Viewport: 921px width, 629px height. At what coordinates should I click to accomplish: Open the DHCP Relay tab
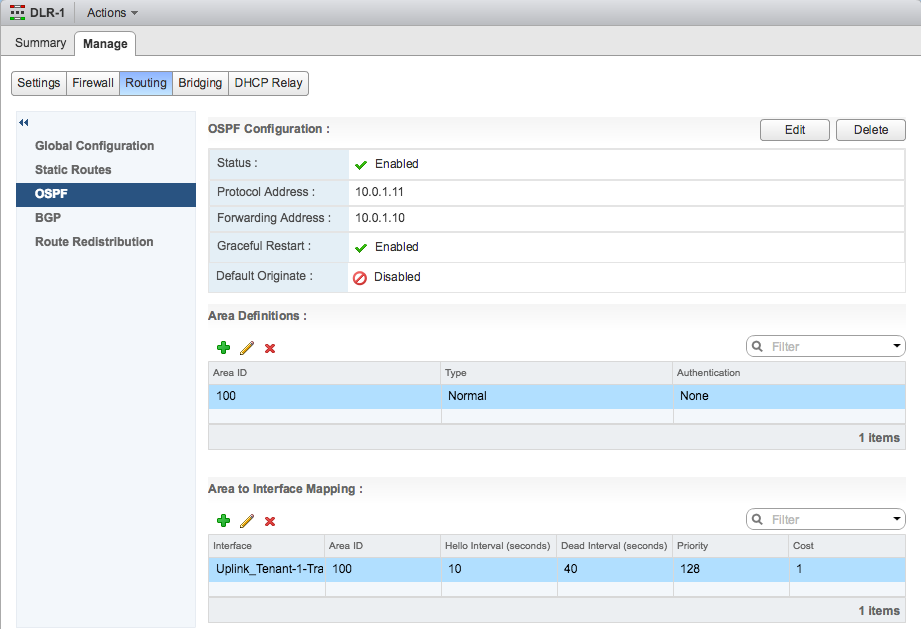click(x=268, y=83)
